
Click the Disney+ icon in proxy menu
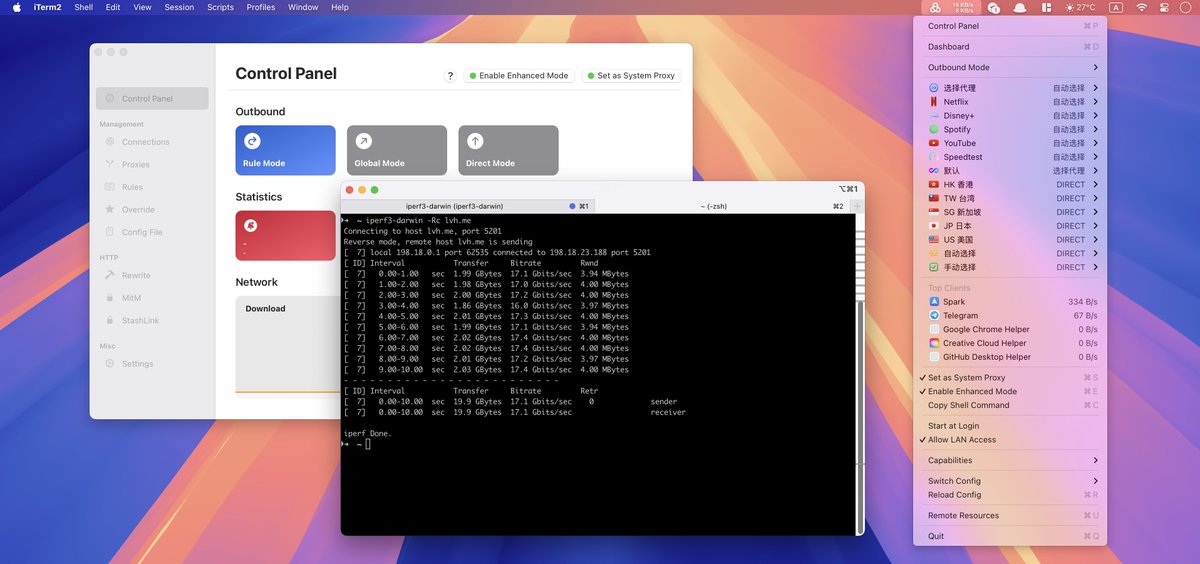point(934,116)
